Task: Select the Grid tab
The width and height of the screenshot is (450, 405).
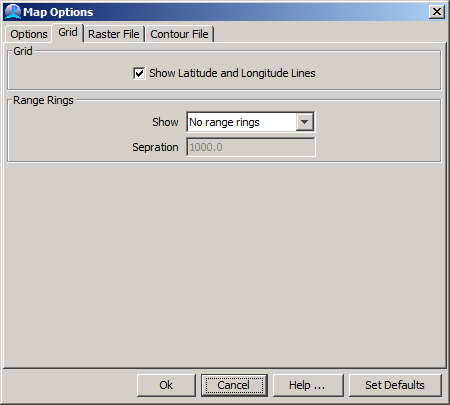Action: 68,32
